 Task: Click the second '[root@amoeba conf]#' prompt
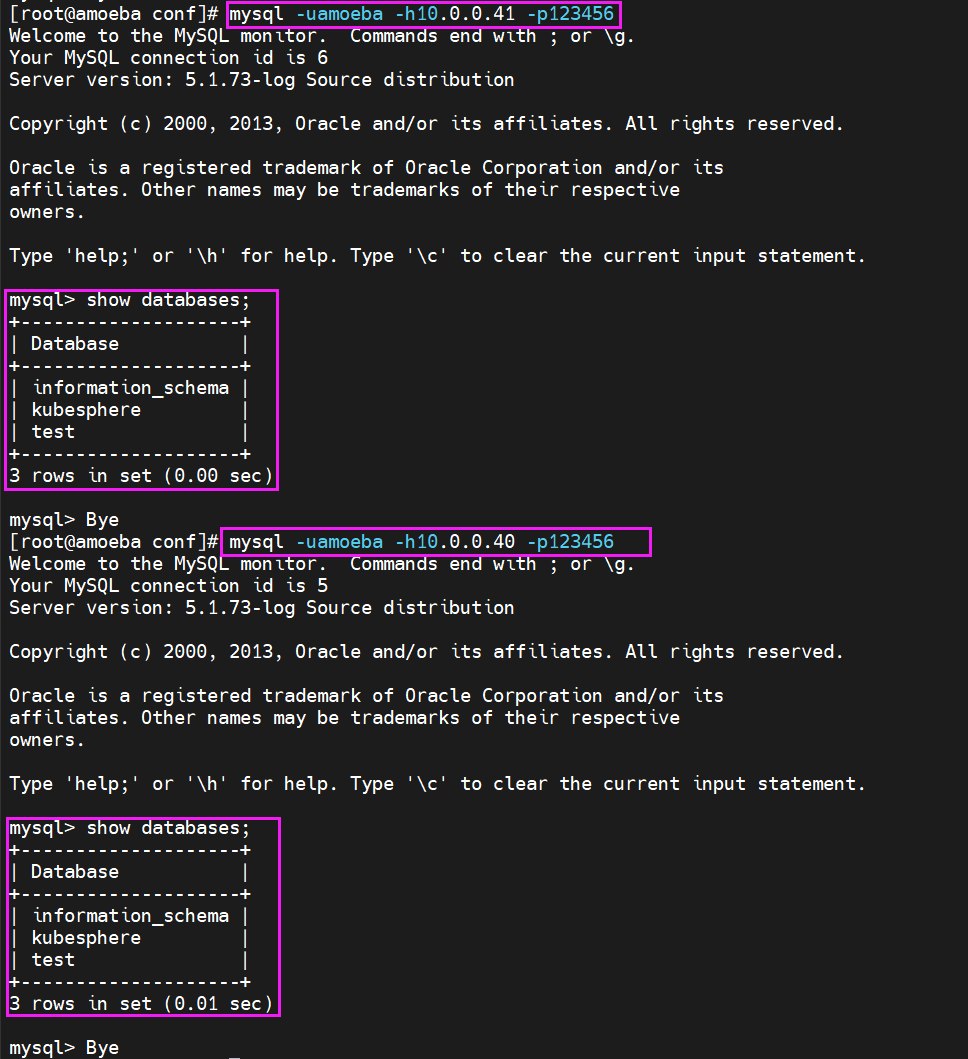click(113, 542)
